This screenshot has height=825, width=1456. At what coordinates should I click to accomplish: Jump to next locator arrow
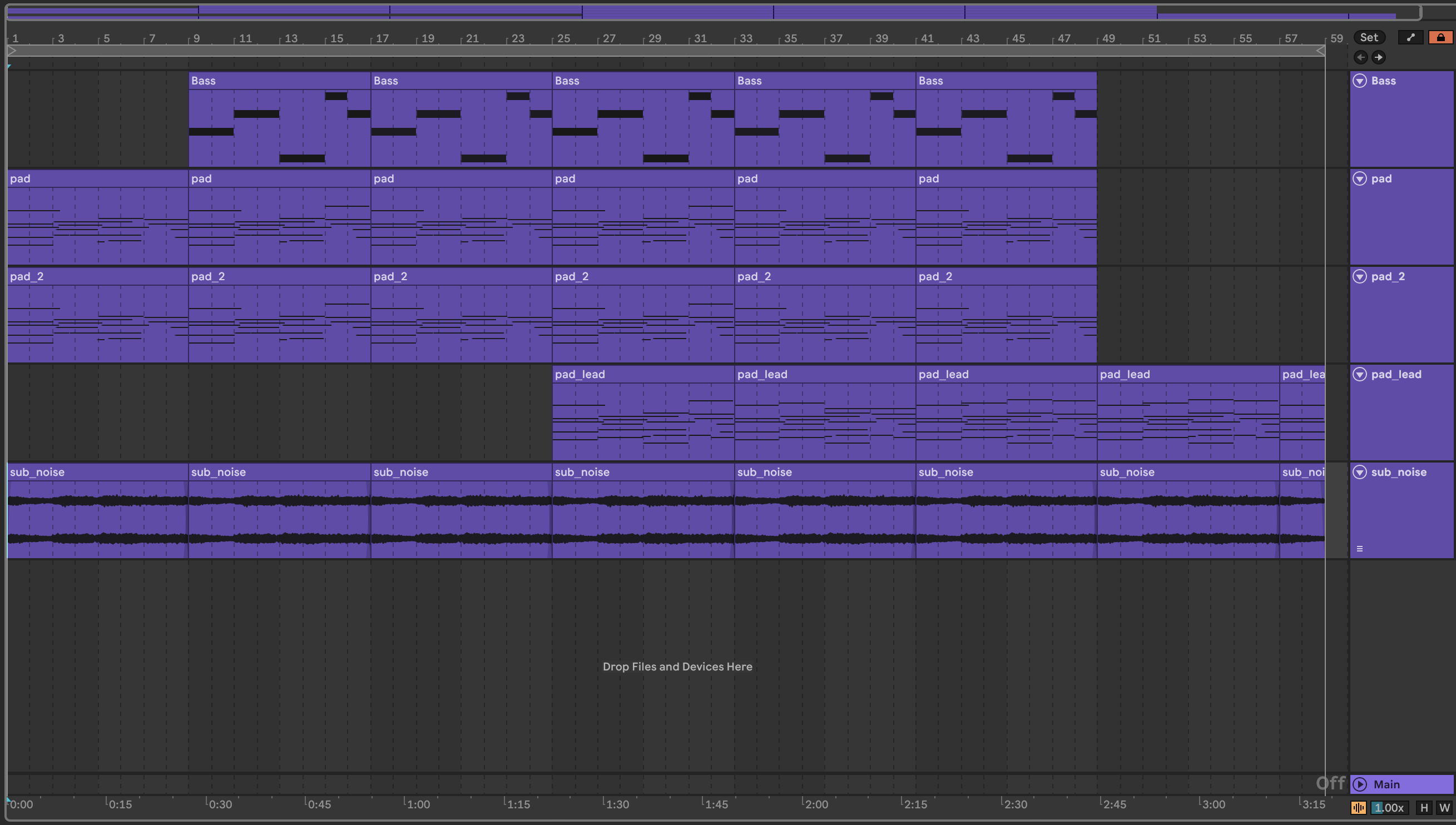pos(1378,57)
